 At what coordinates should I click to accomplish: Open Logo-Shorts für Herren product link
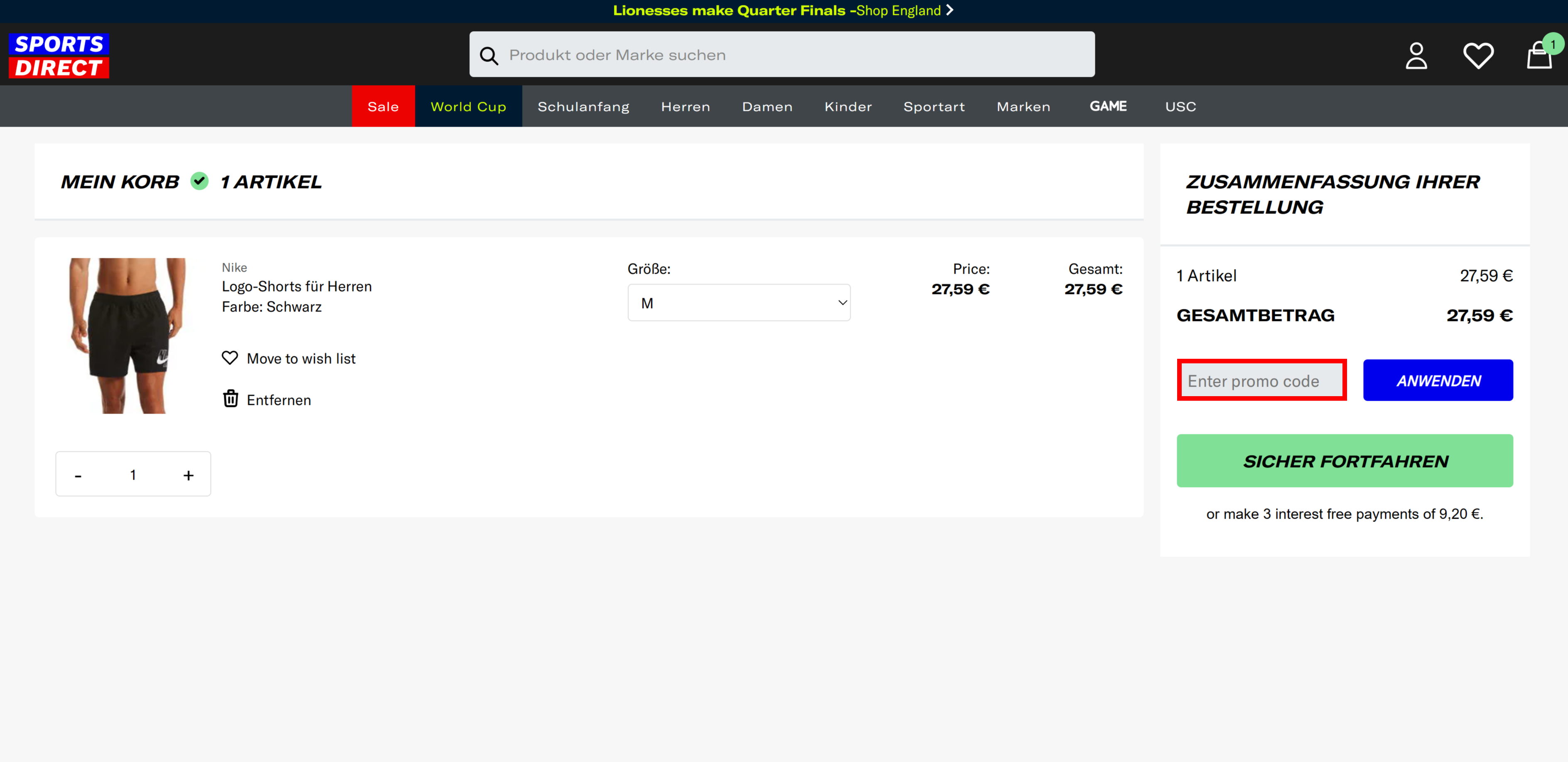(x=297, y=286)
